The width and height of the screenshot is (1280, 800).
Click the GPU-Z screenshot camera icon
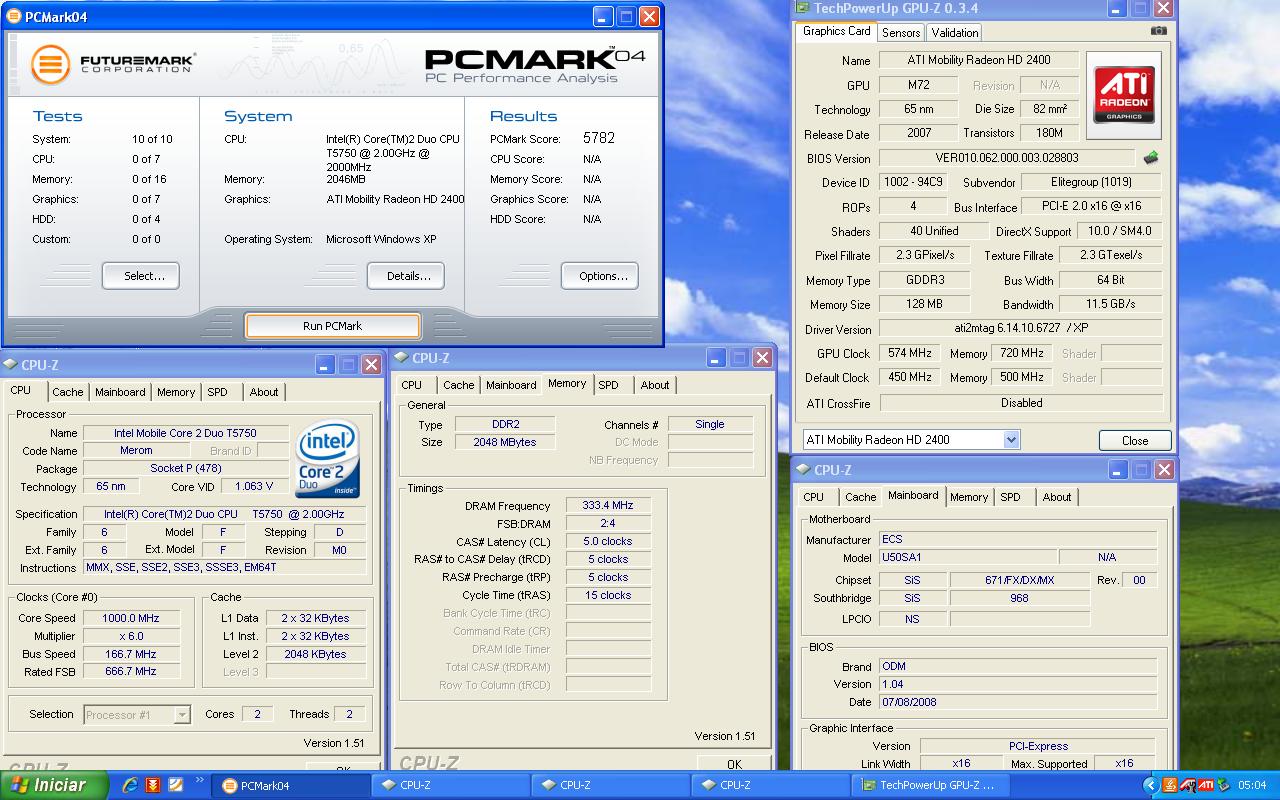coord(1158,31)
